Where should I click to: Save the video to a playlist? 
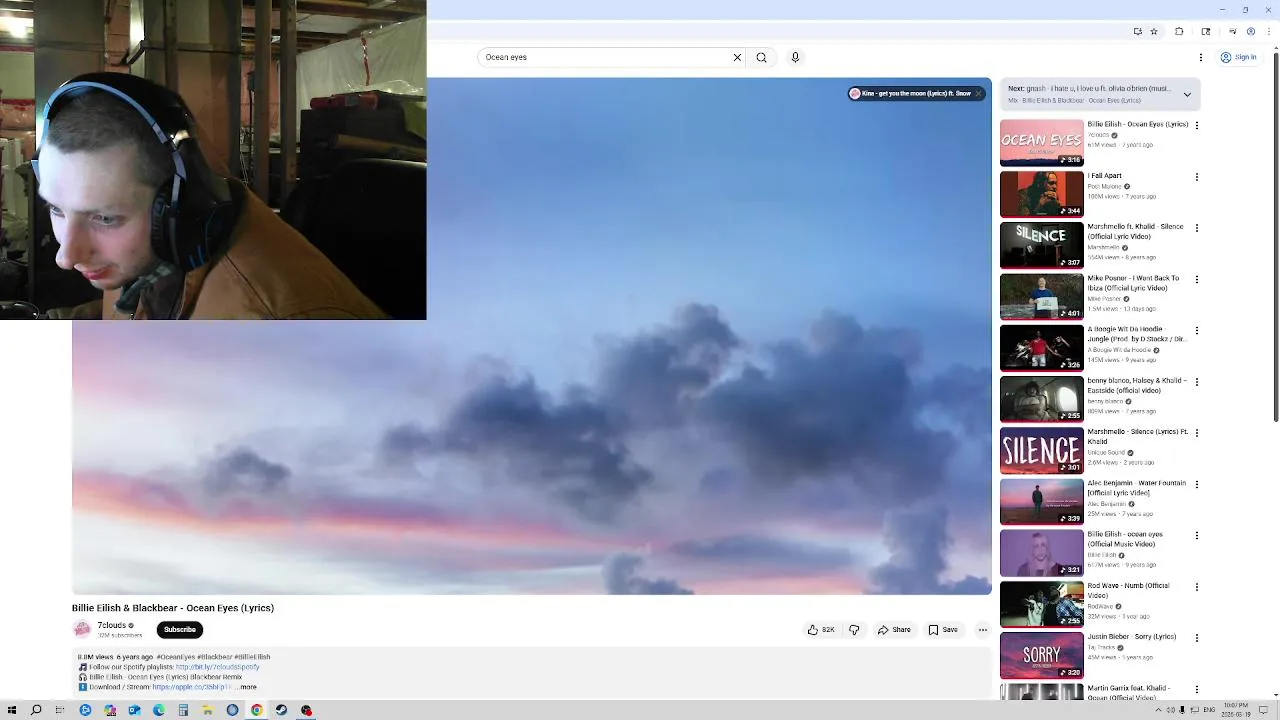(943, 630)
